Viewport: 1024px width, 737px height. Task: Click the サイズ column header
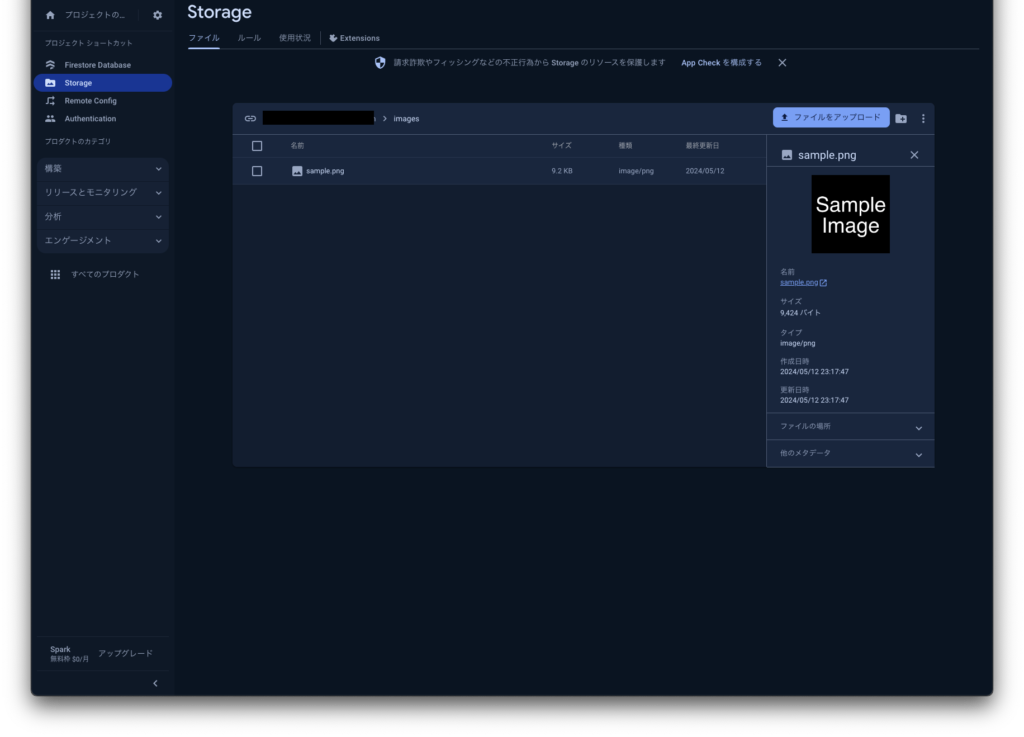point(562,146)
